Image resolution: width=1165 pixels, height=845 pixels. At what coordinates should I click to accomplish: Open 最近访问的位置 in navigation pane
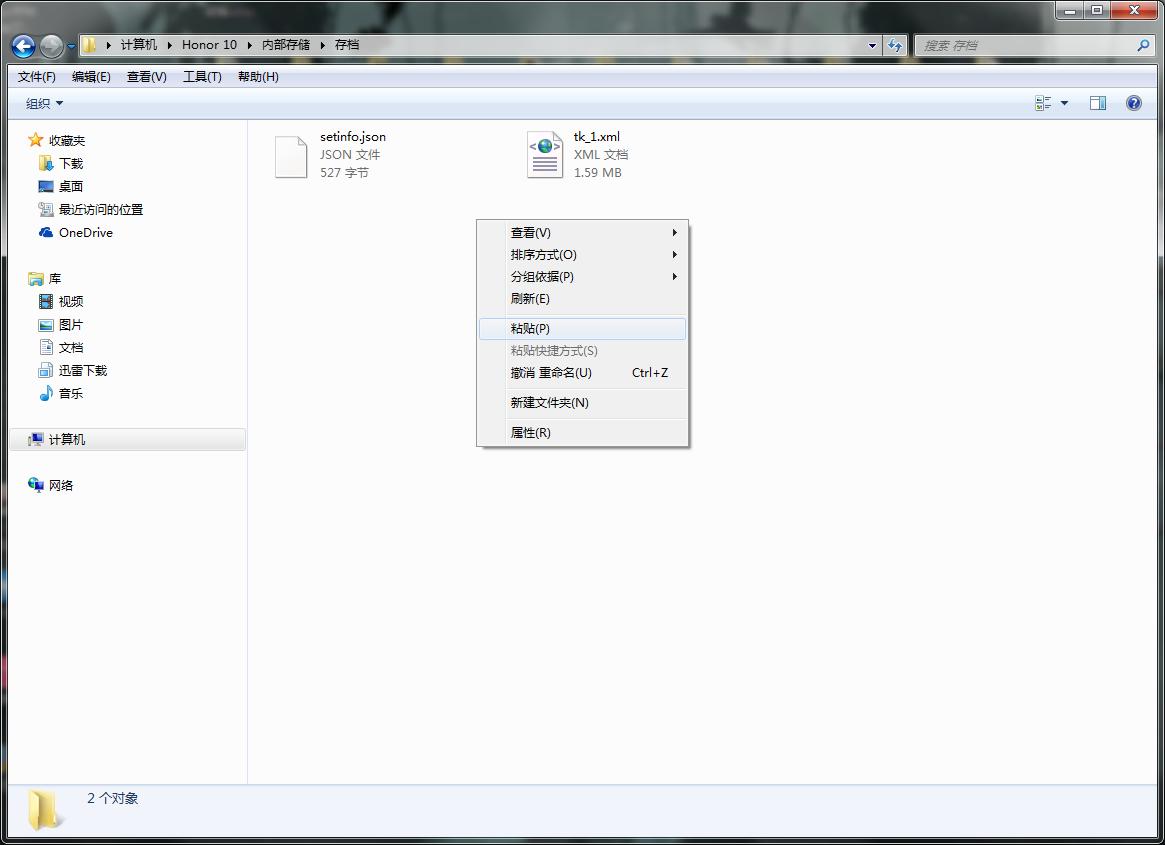click(101, 210)
